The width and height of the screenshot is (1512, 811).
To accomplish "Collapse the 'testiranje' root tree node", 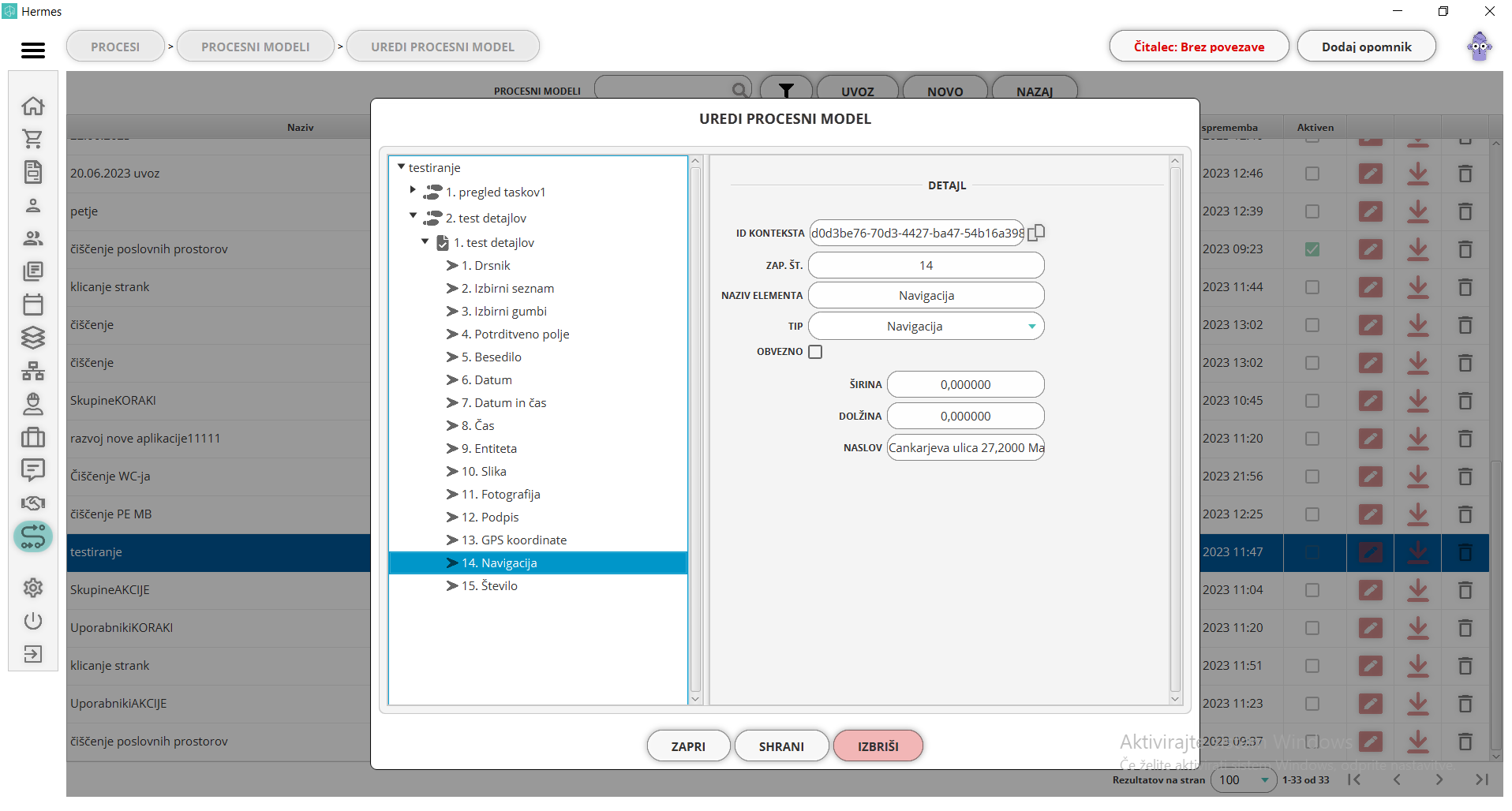I will tap(401, 167).
